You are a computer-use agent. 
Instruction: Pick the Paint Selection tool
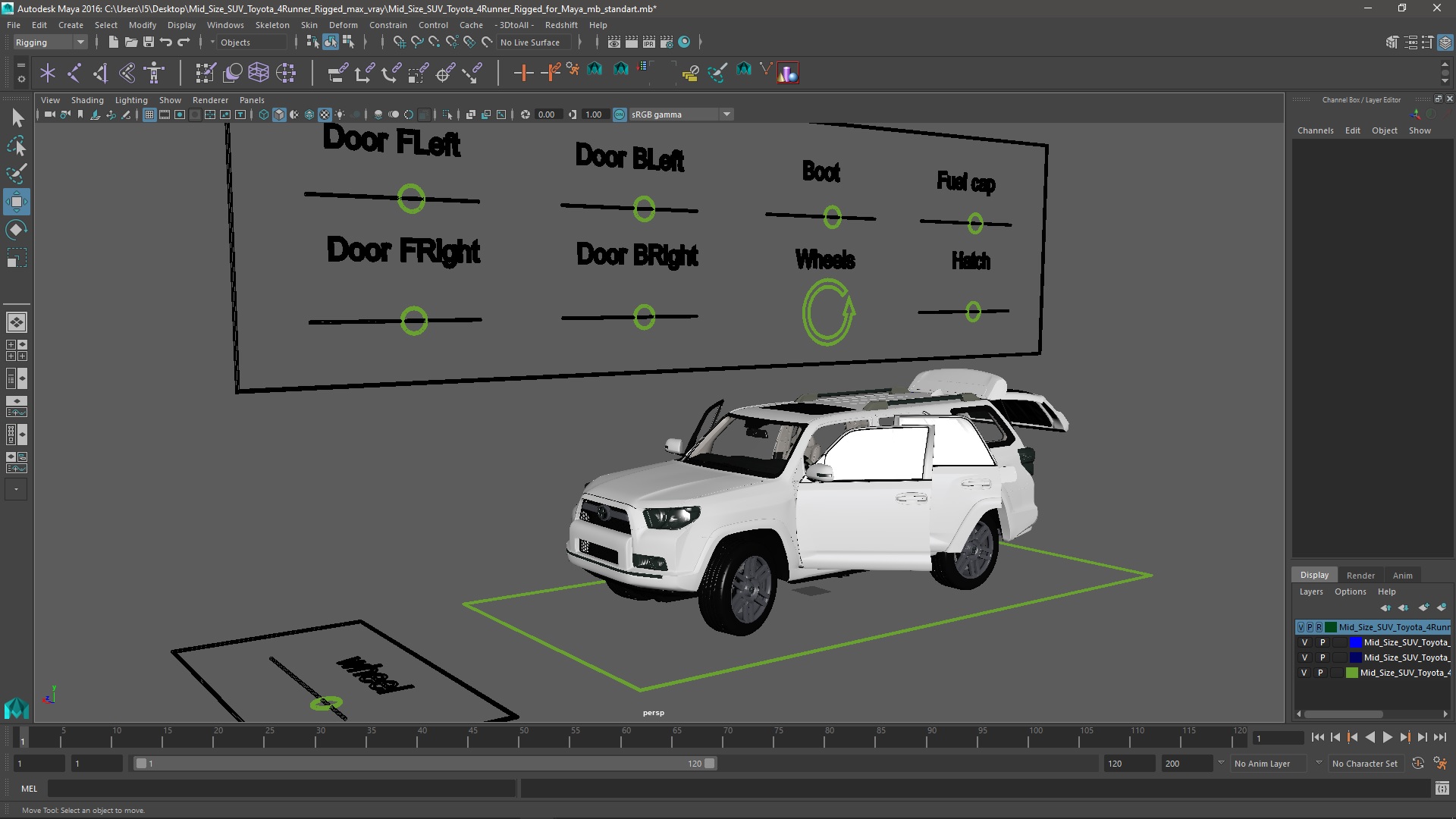click(17, 174)
